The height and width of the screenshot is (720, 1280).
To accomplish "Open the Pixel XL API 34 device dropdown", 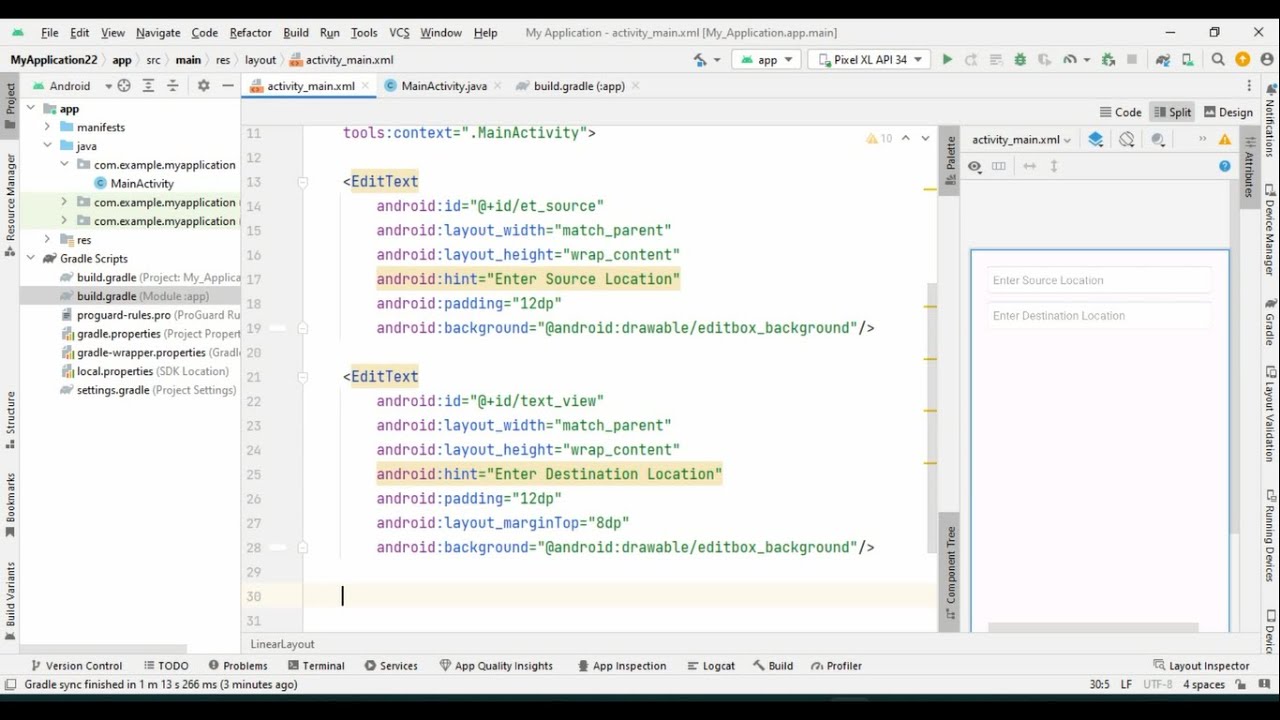I will pyautogui.click(x=870, y=60).
